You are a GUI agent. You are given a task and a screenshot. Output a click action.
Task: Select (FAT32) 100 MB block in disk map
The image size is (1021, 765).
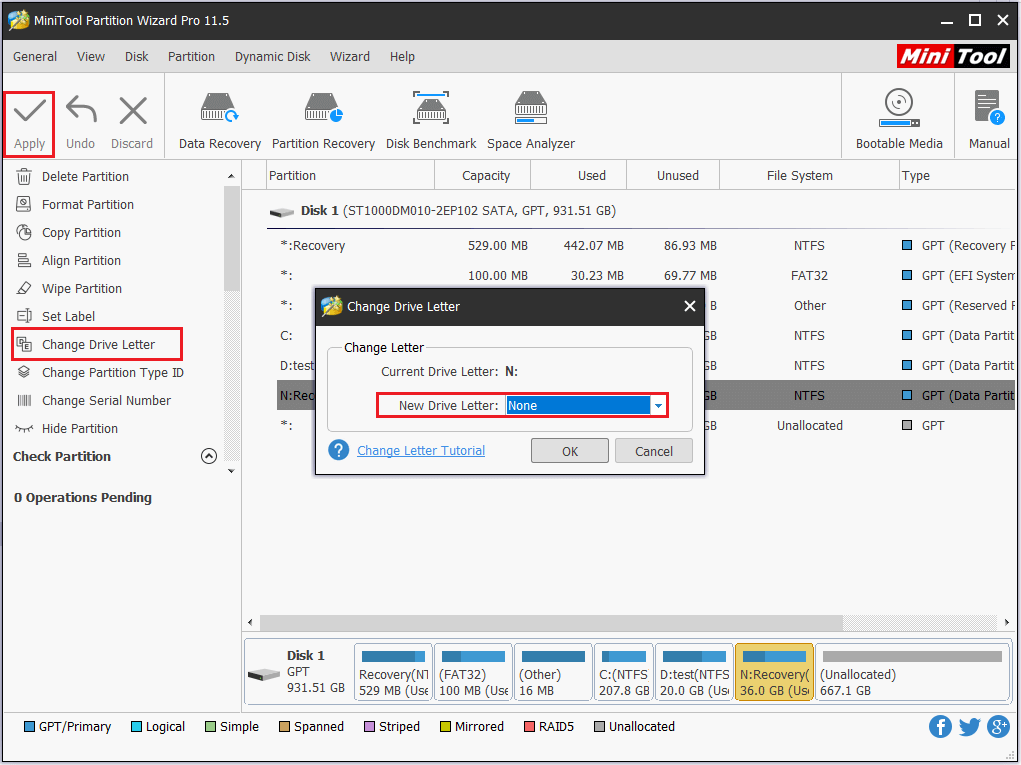point(473,673)
